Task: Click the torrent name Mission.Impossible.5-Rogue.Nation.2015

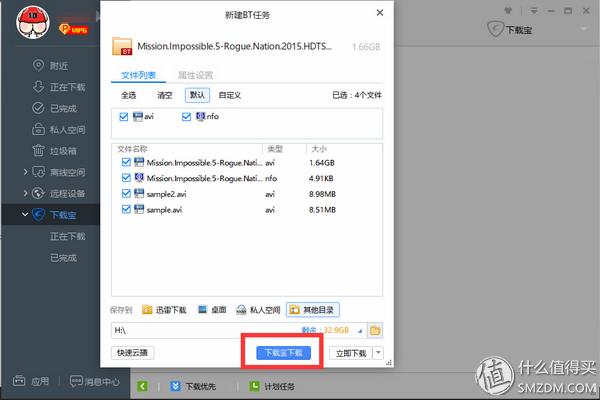Action: [x=235, y=46]
